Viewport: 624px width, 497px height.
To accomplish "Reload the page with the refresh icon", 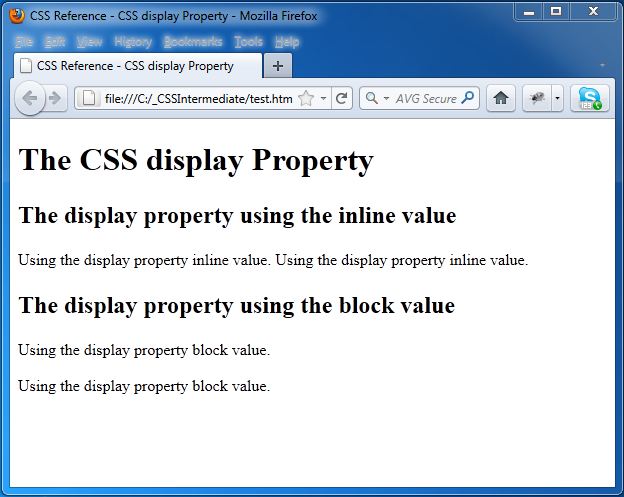I will [341, 98].
